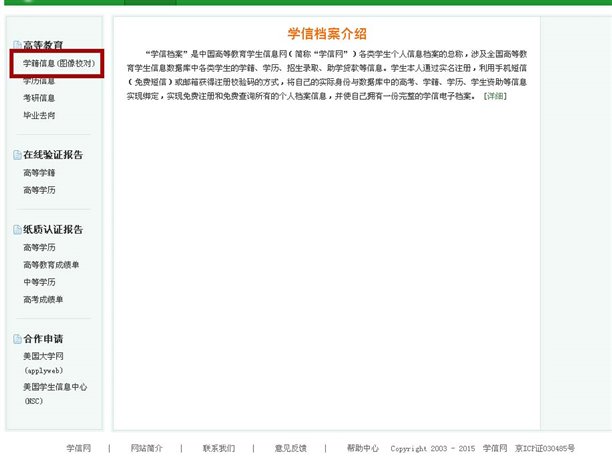The width and height of the screenshot is (612, 471).
Task: Go to 毕业去向 in sidebar
Action: [39, 116]
